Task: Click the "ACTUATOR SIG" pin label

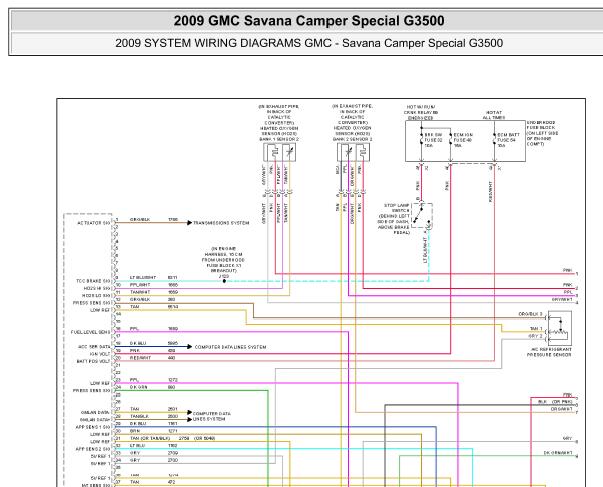Action: (x=93, y=223)
